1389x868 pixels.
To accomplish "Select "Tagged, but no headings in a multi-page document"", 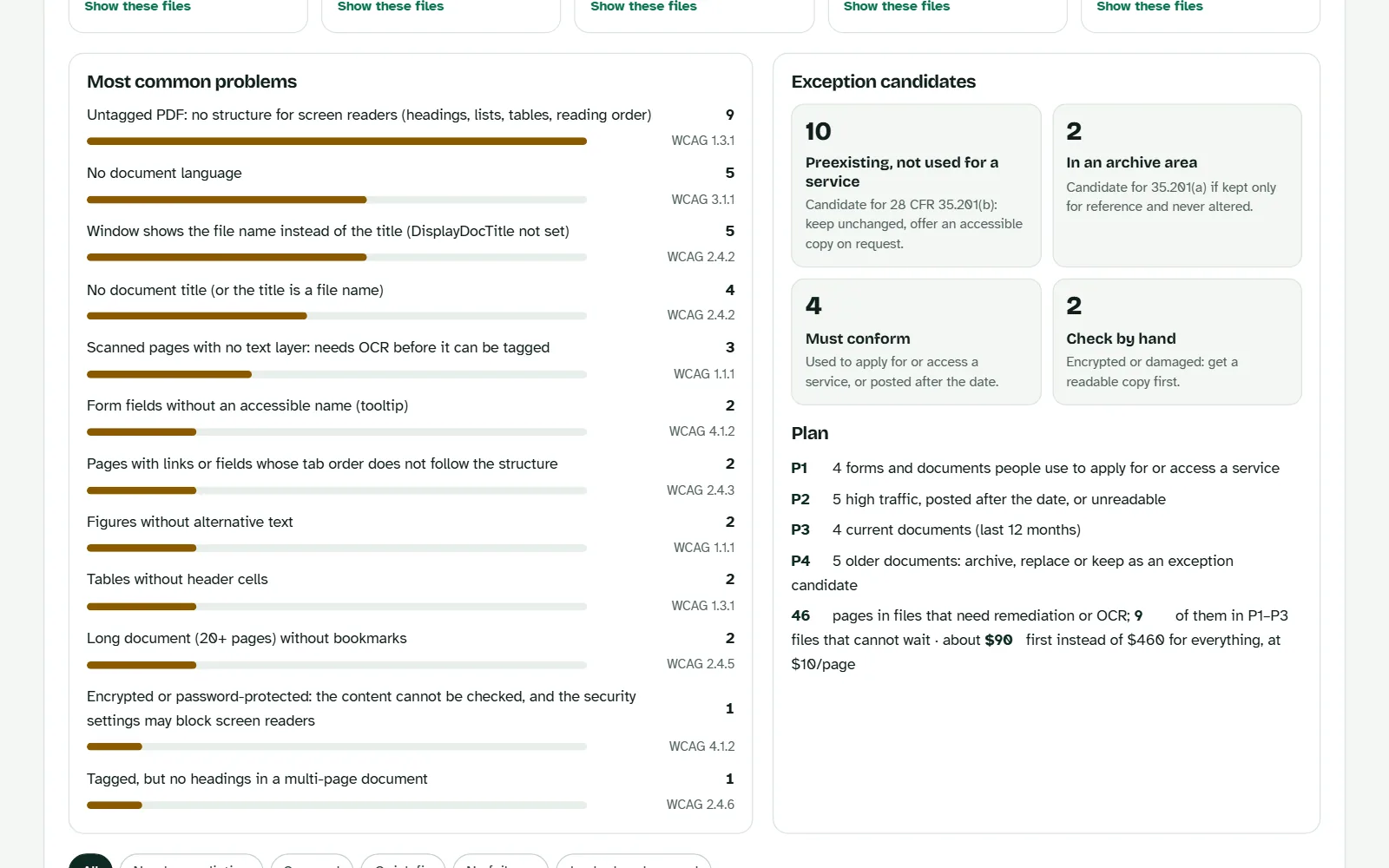I will pyautogui.click(x=257, y=779).
